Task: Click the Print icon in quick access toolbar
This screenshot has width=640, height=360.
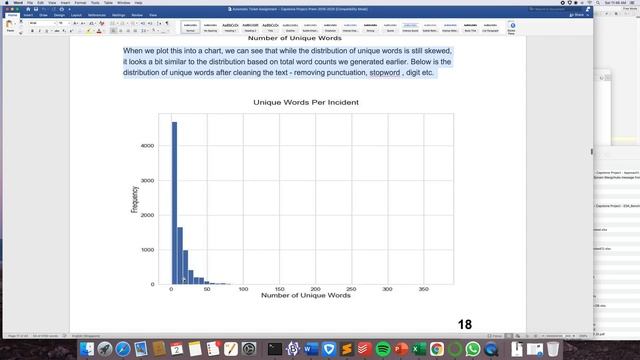Action: point(62,9)
